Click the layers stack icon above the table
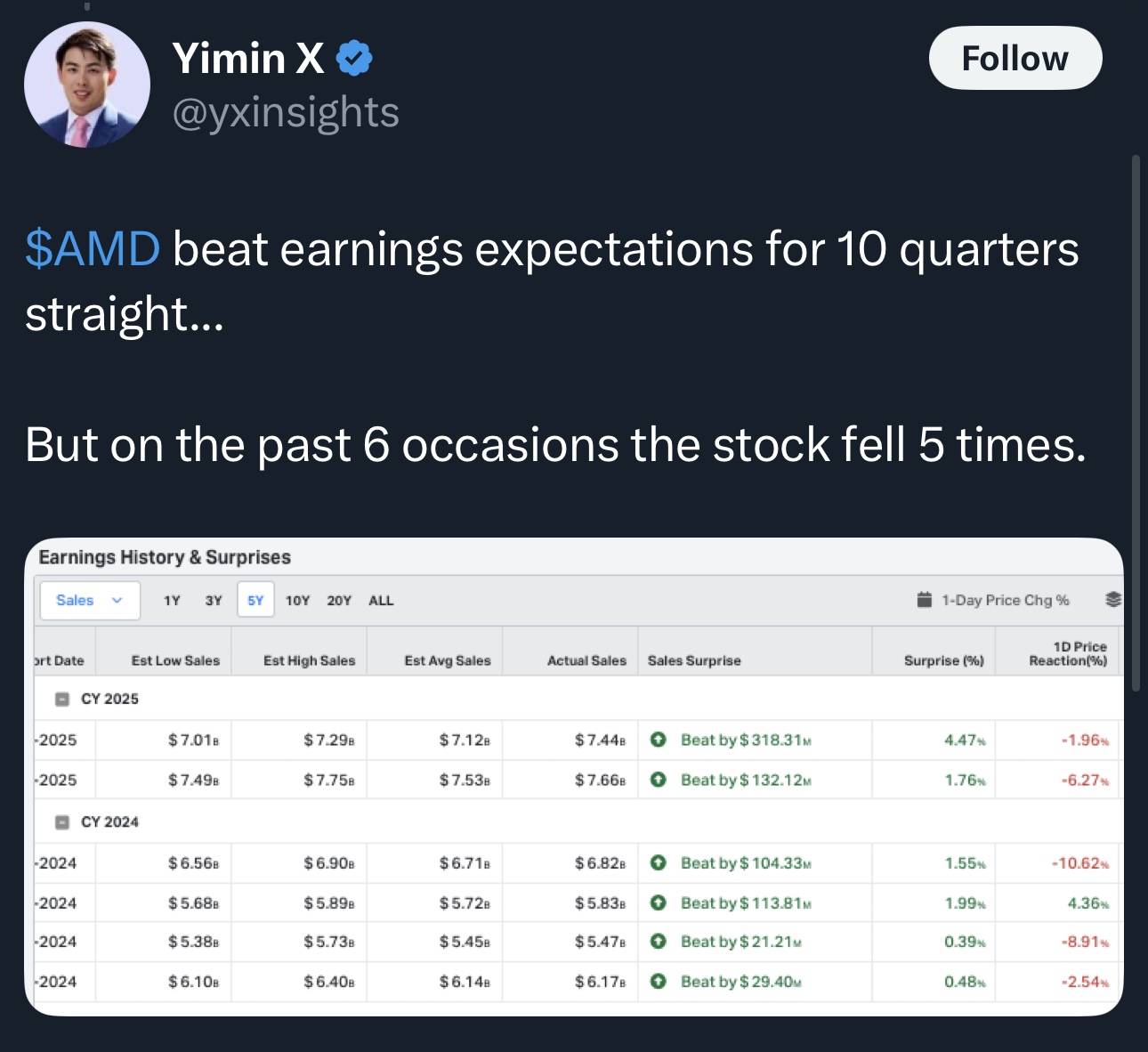This screenshot has width=1148, height=1052. coord(1112,600)
